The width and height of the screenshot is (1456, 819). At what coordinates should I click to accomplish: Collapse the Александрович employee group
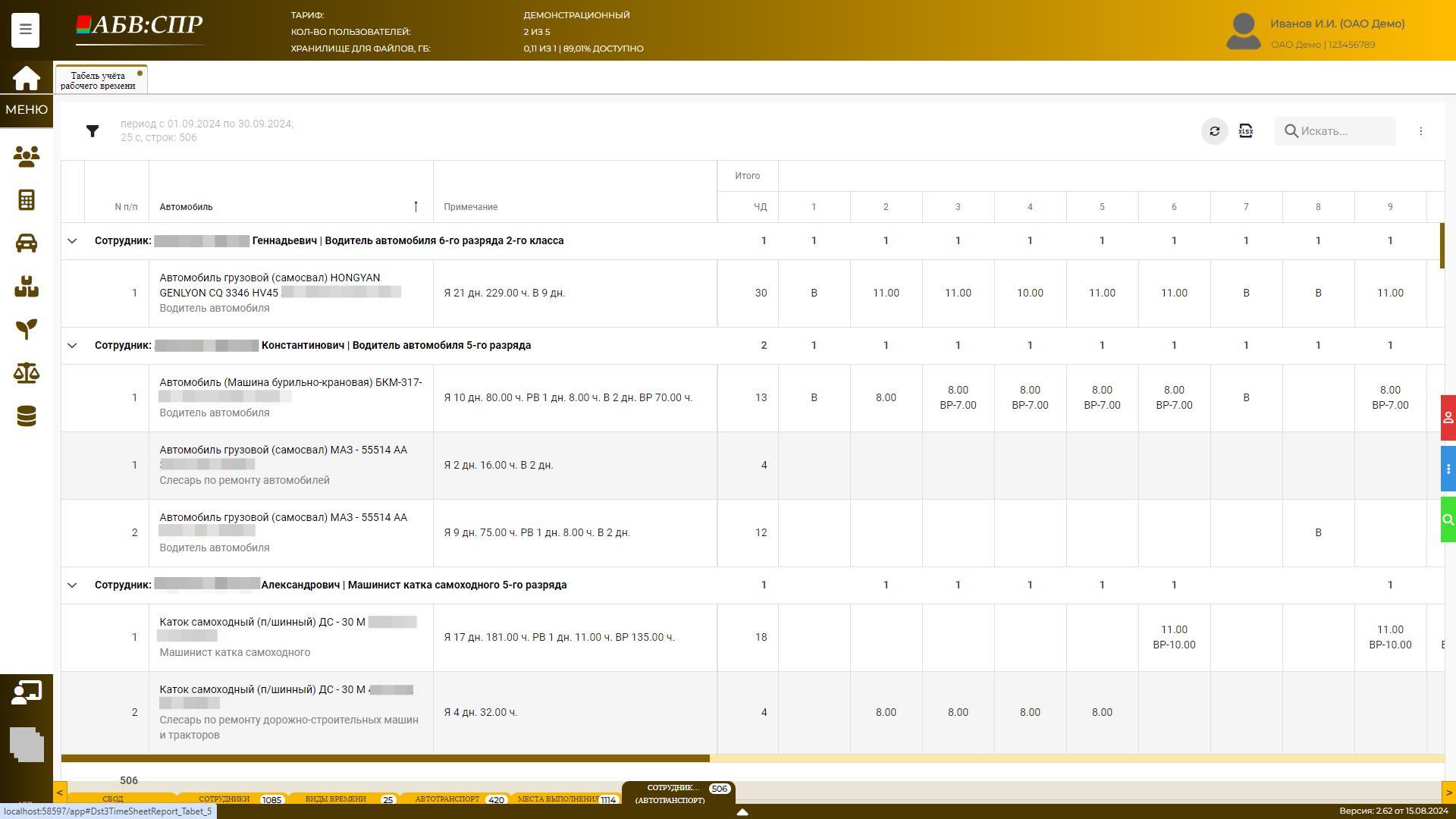[72, 585]
